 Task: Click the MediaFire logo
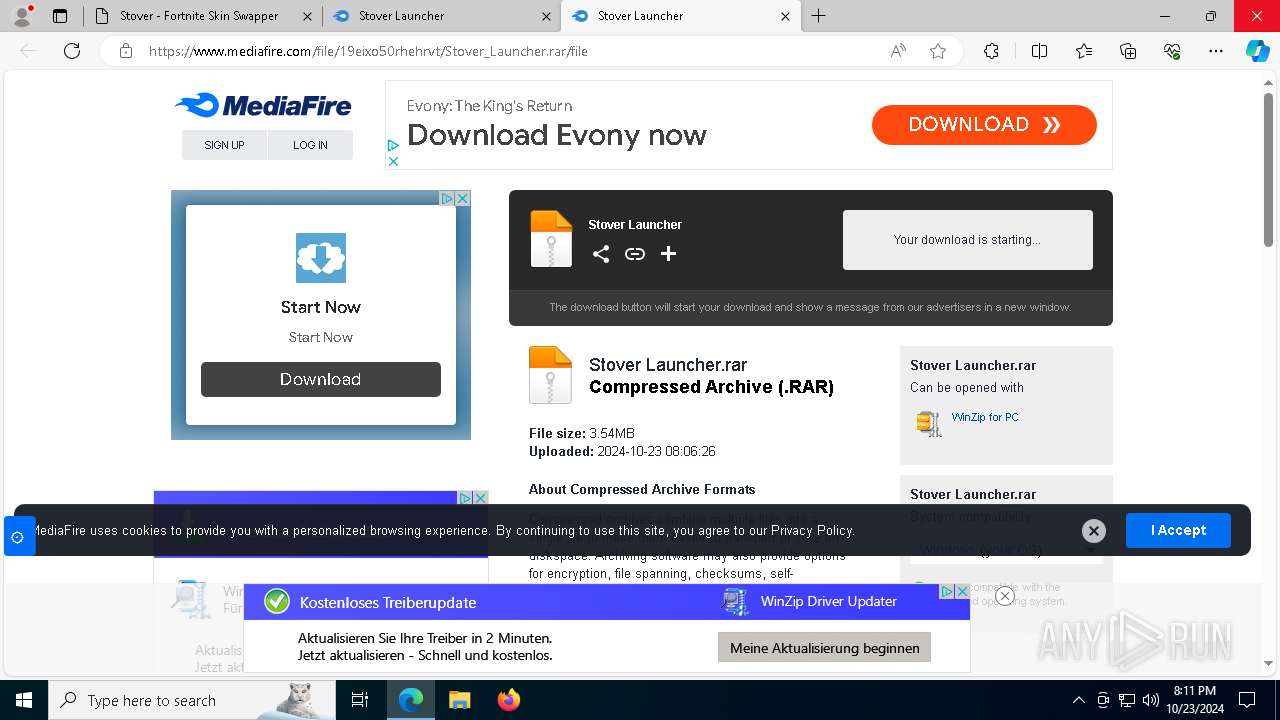tap(263, 105)
